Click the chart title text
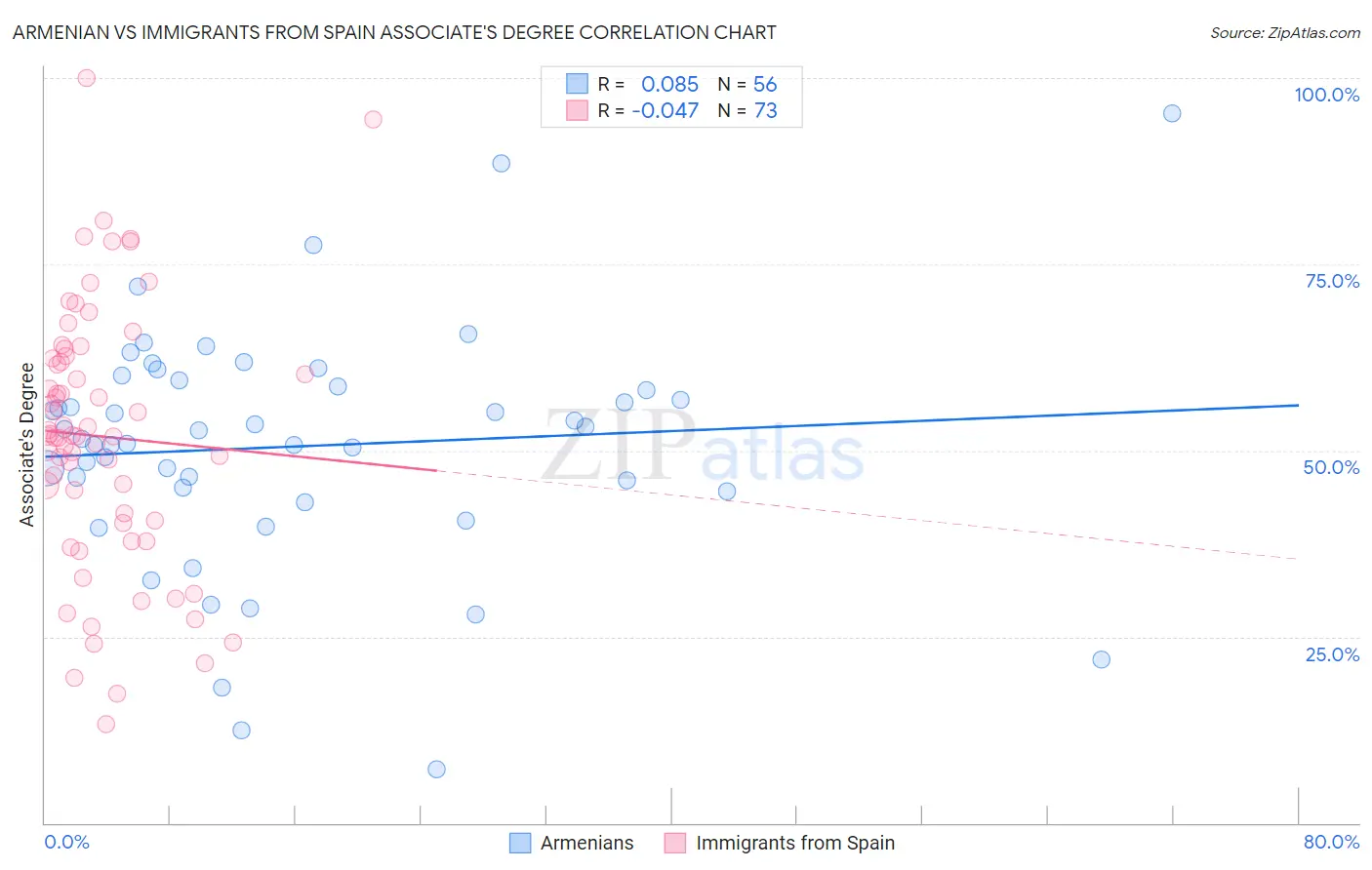This screenshot has height=870, width=1372. click(394, 32)
